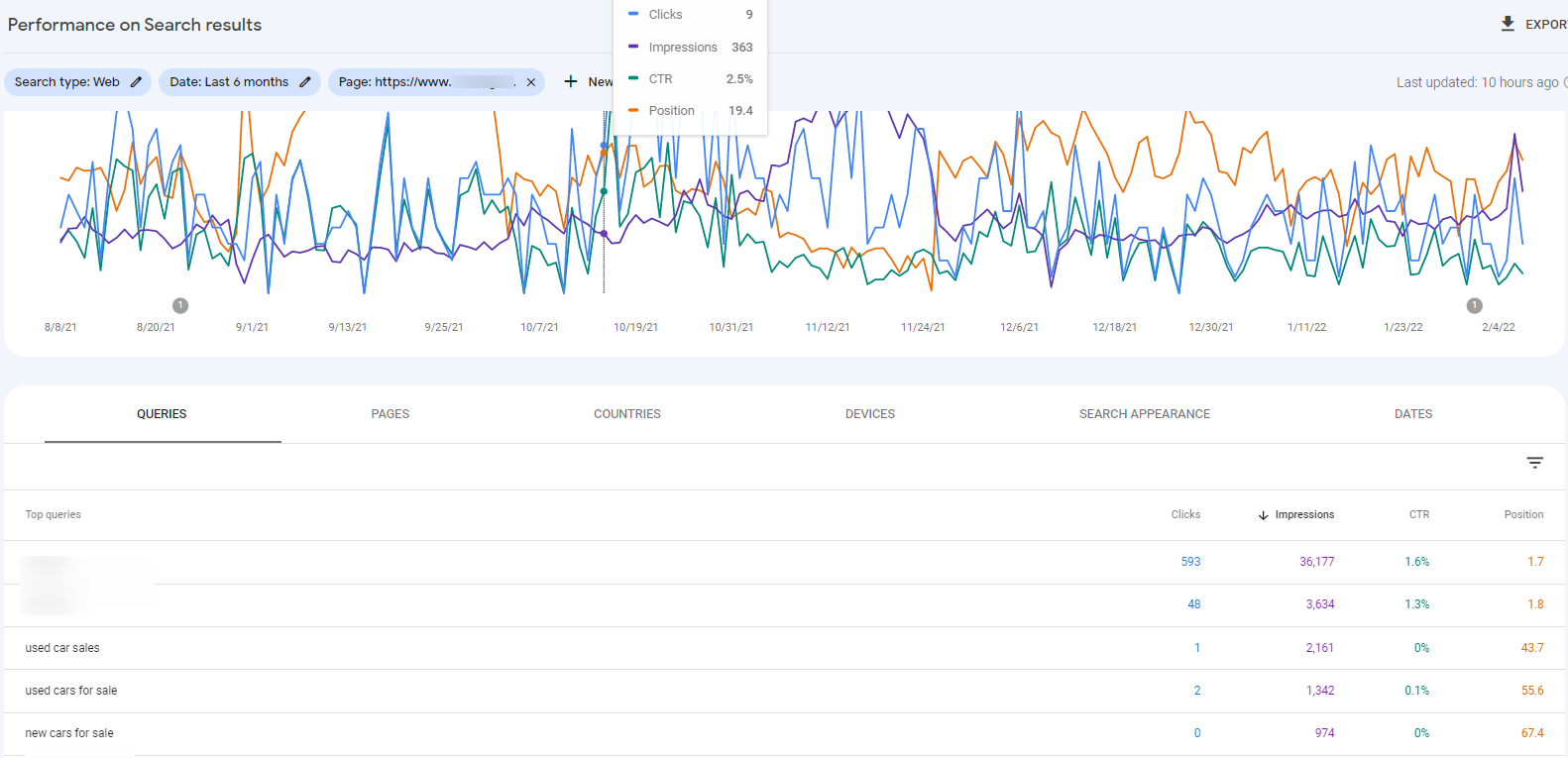Open the "used car sales" query row
This screenshot has width=1568, height=758.
(x=62, y=648)
